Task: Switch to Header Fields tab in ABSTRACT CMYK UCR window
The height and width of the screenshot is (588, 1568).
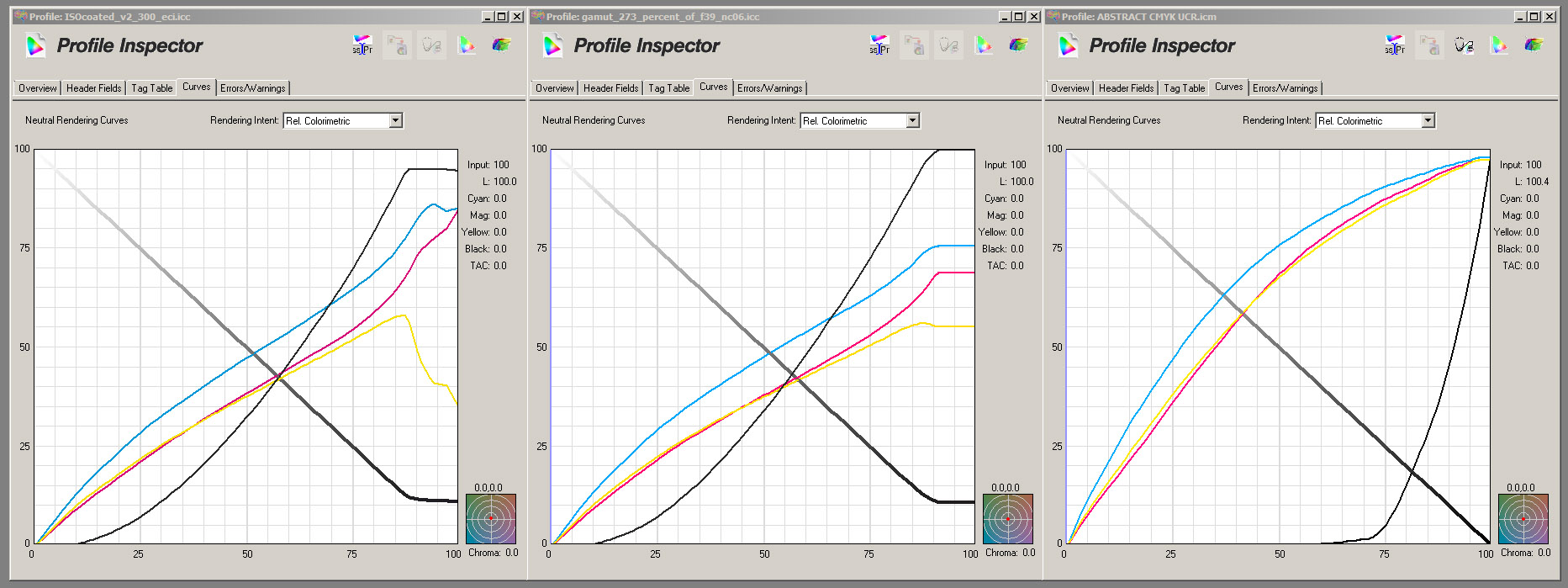Action: (x=1126, y=87)
